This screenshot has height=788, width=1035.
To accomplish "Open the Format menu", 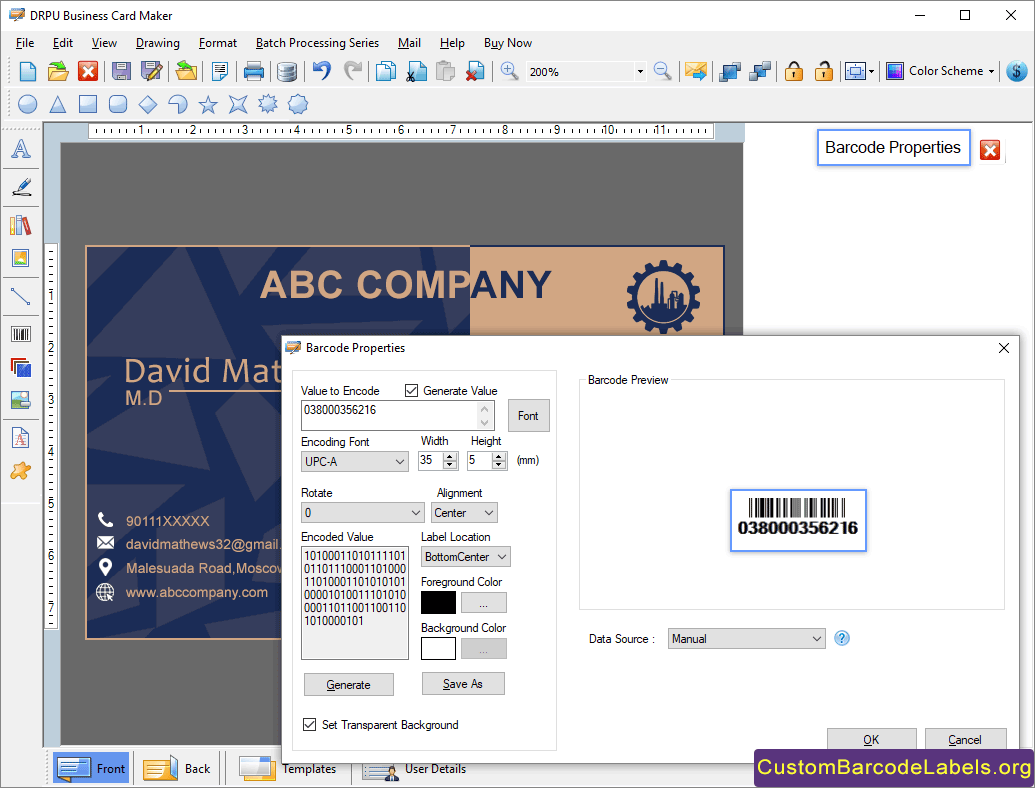I will coord(217,43).
